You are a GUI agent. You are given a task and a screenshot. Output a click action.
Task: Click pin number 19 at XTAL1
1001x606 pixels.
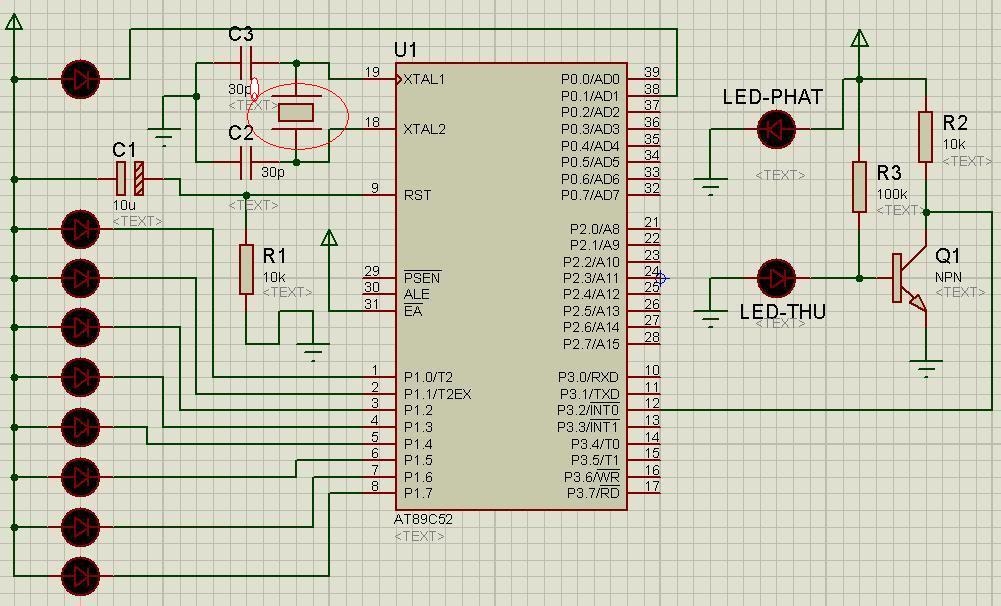click(x=372, y=72)
